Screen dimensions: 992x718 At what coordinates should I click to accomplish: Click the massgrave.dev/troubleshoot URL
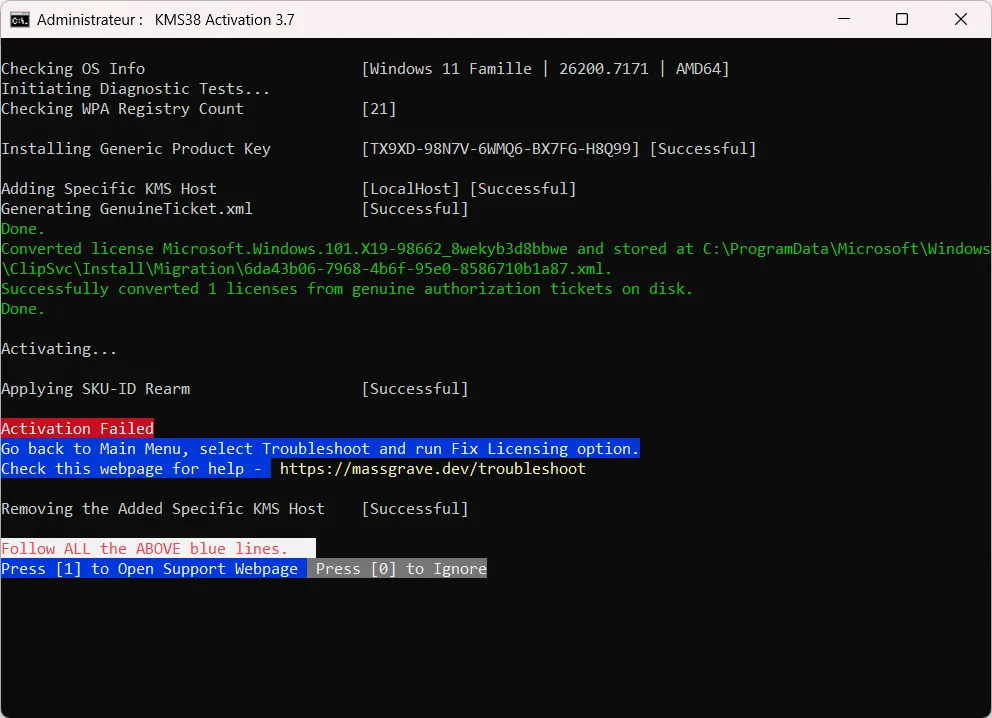tap(432, 469)
